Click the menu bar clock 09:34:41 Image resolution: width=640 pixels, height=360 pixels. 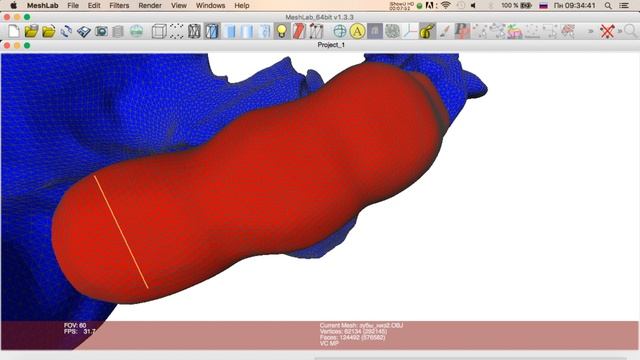click(575, 5)
